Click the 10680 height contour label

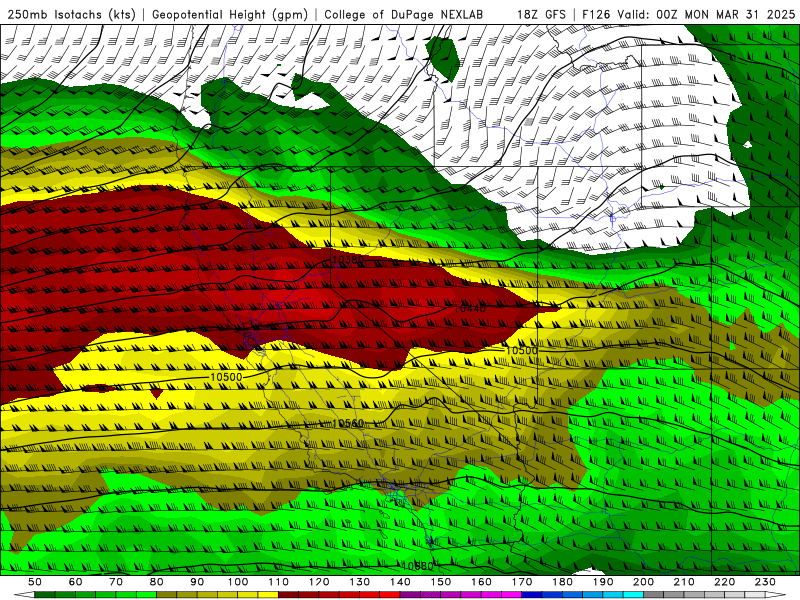pyautogui.click(x=417, y=566)
